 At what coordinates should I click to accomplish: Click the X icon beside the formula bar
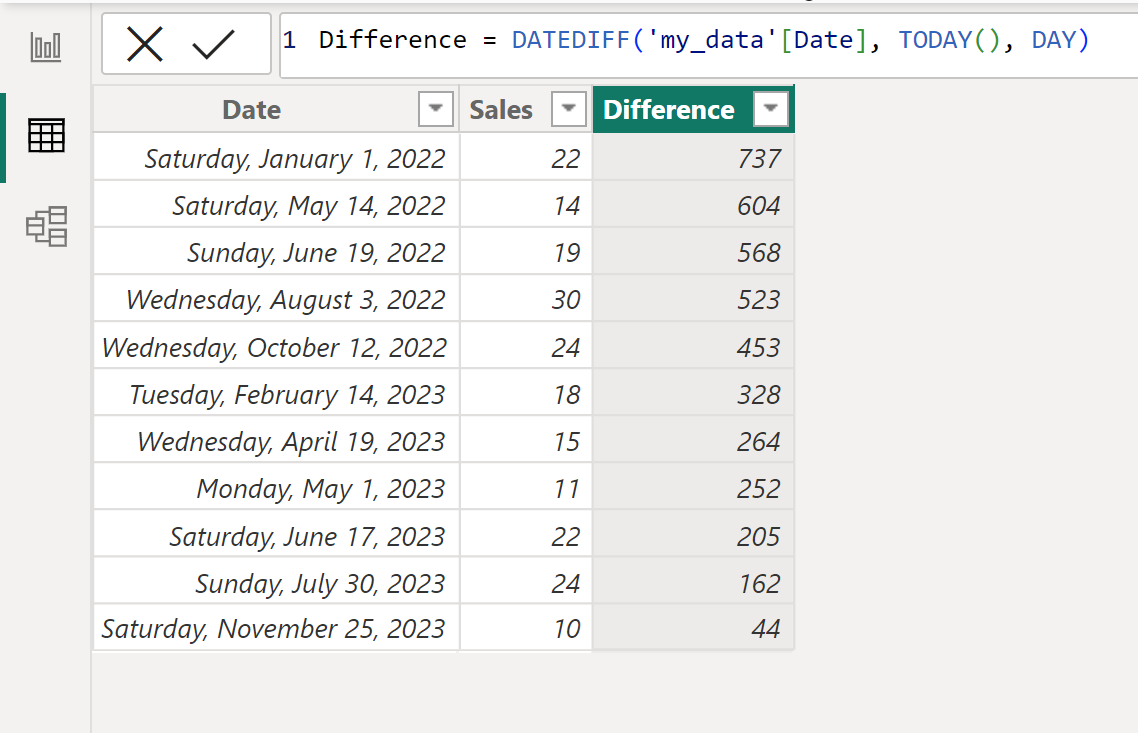pos(145,43)
